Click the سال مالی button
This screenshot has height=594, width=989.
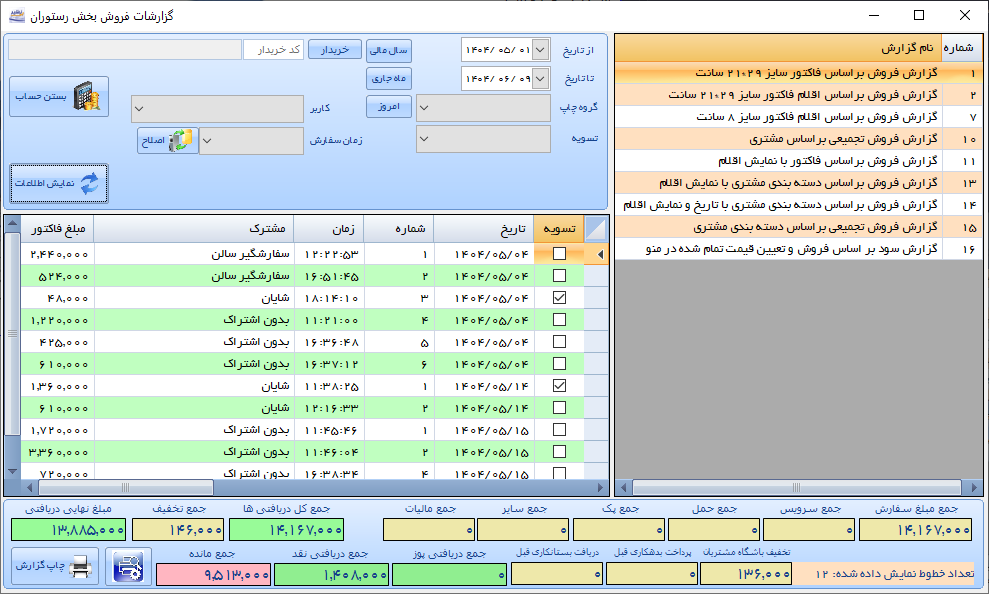(389, 49)
